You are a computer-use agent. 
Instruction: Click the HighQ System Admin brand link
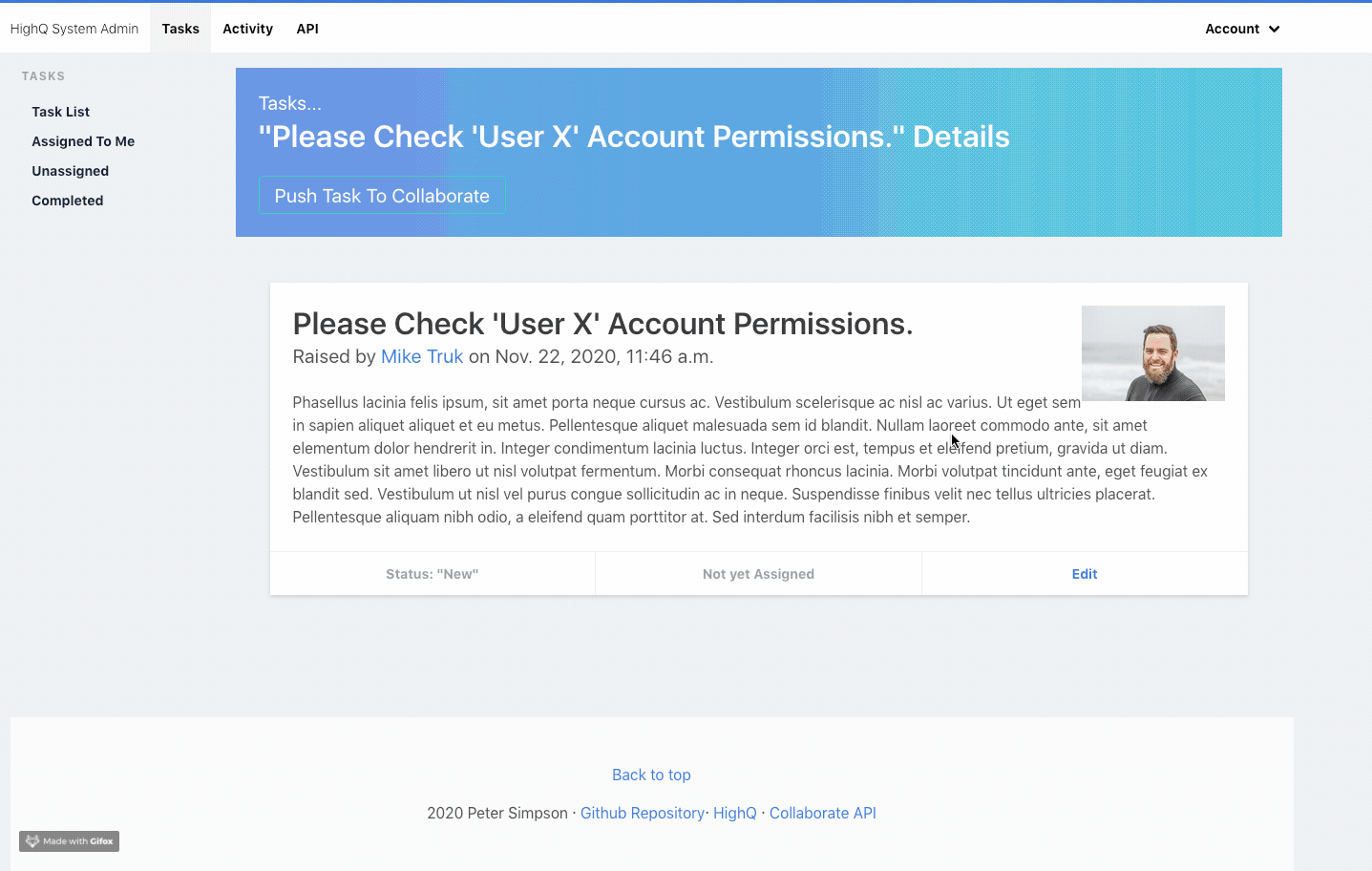(74, 29)
